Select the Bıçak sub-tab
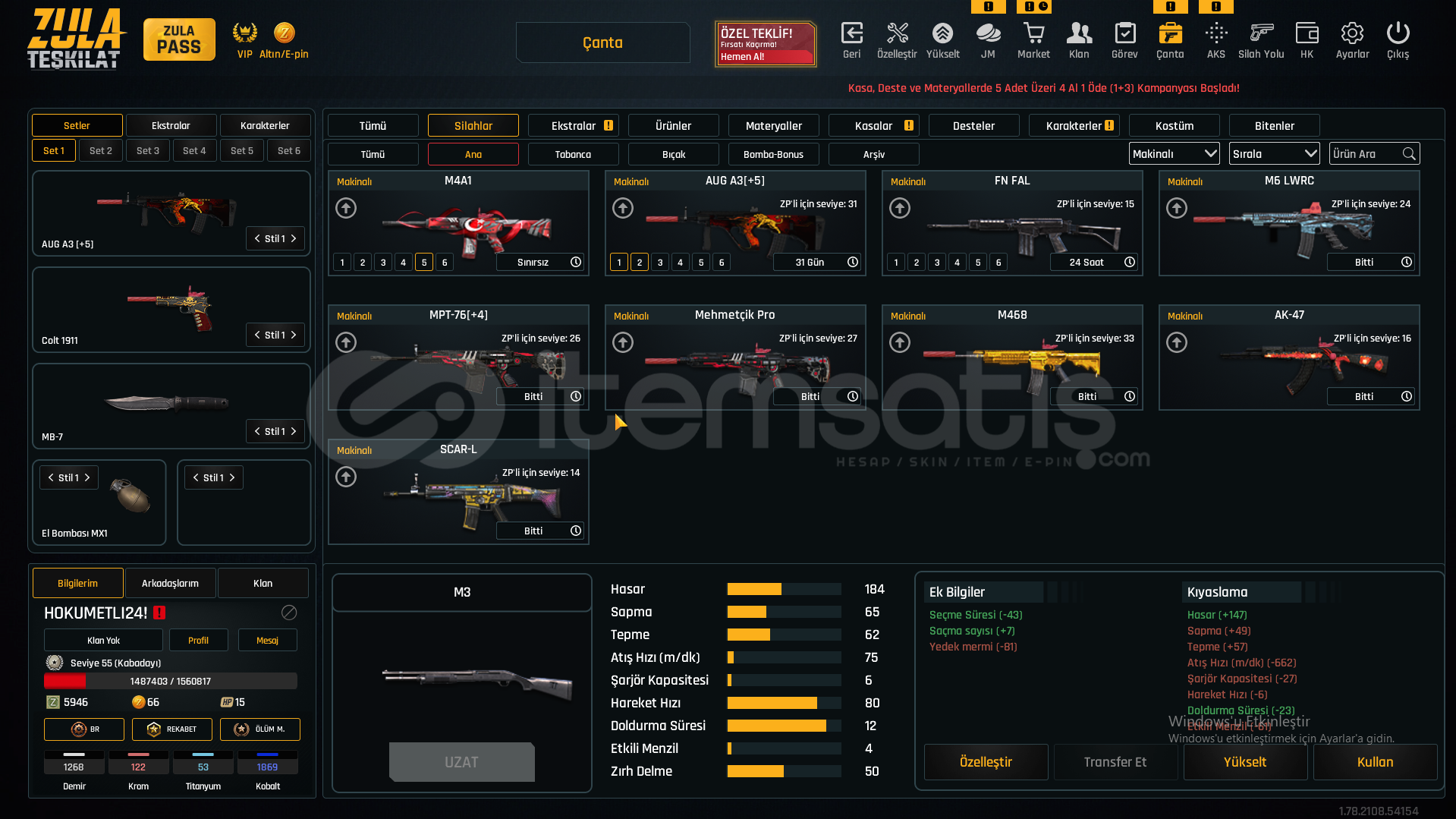 tap(674, 154)
